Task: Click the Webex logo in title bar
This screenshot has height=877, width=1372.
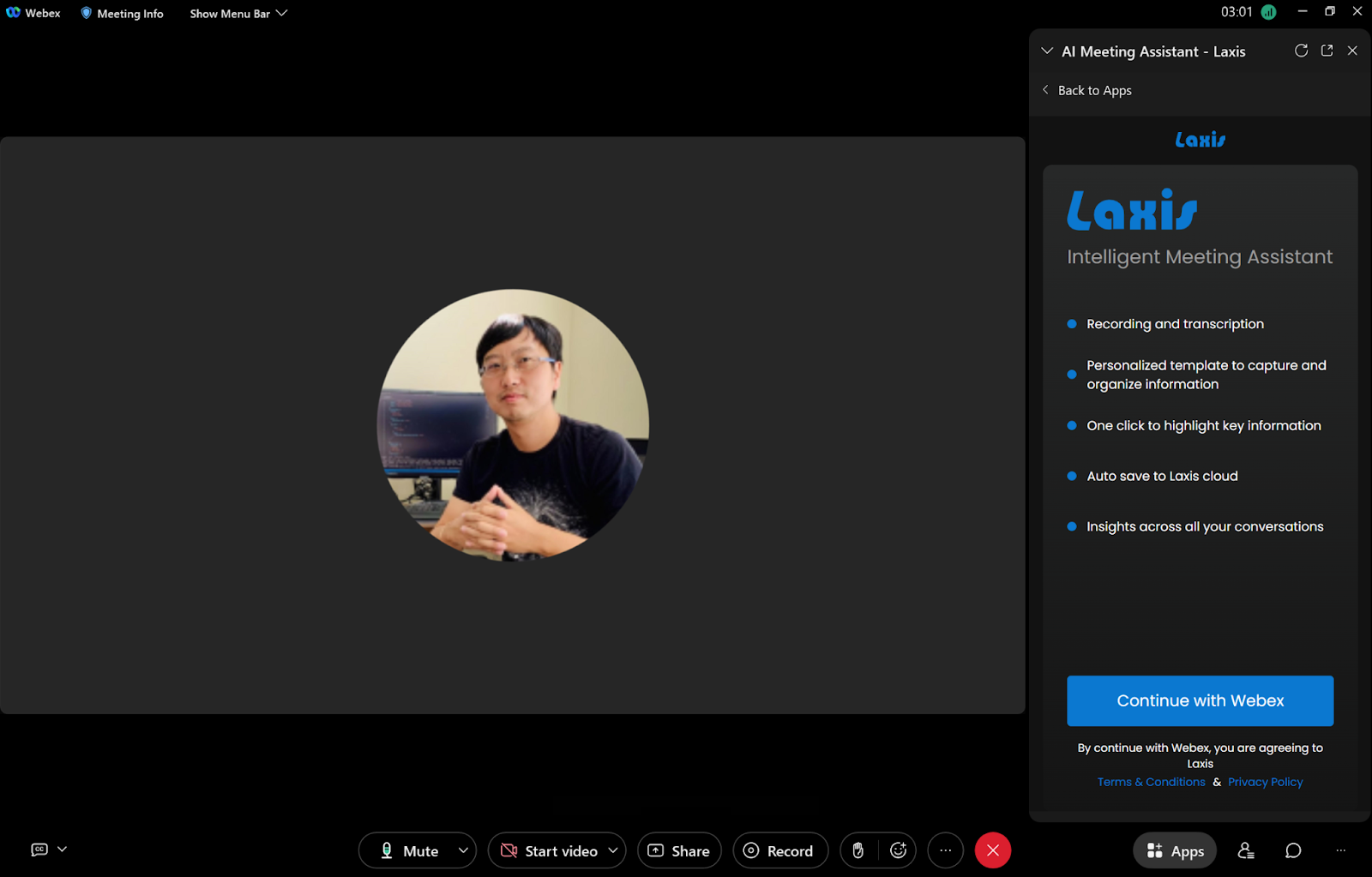Action: point(13,13)
